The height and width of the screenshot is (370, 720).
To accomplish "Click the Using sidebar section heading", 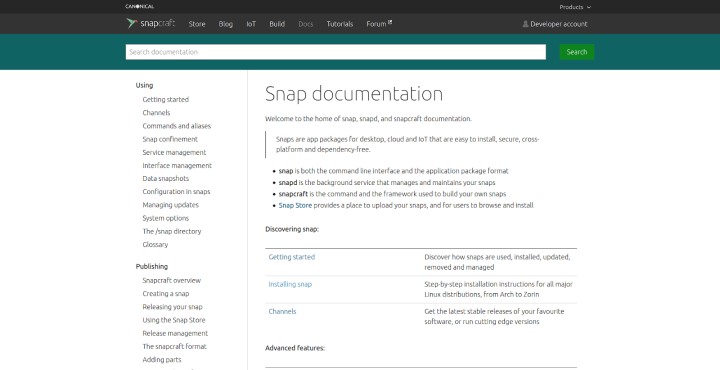I will point(144,85).
